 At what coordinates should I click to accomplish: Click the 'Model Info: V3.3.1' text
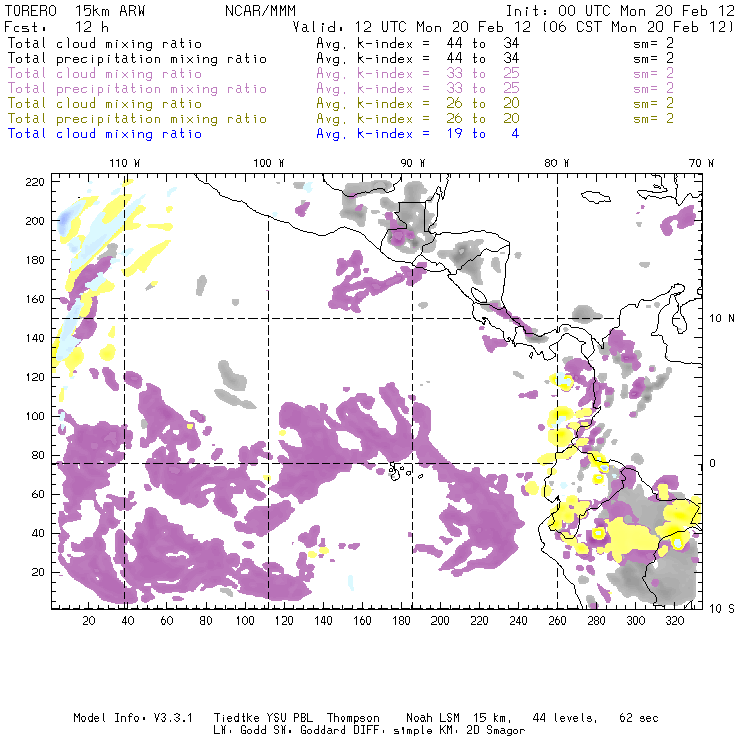coord(133,718)
